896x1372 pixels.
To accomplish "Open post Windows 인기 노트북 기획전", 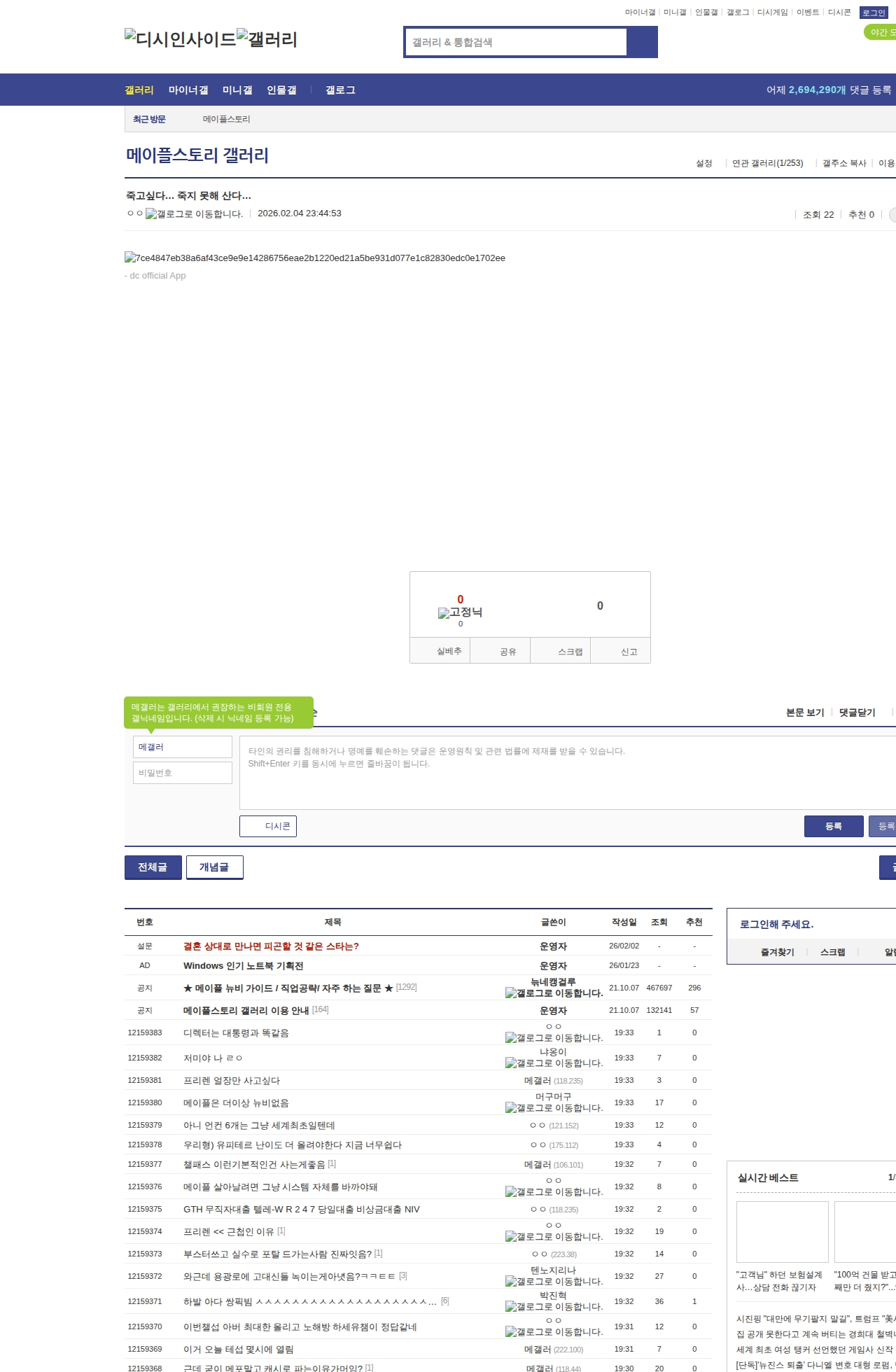I will click(244, 966).
